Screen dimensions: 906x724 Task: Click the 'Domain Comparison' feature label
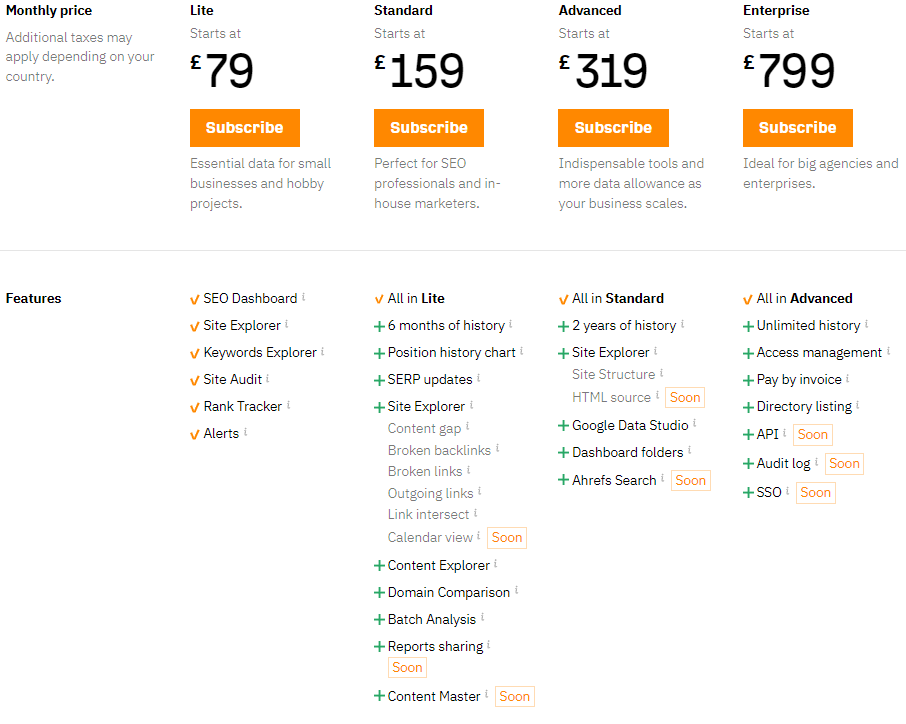click(448, 592)
